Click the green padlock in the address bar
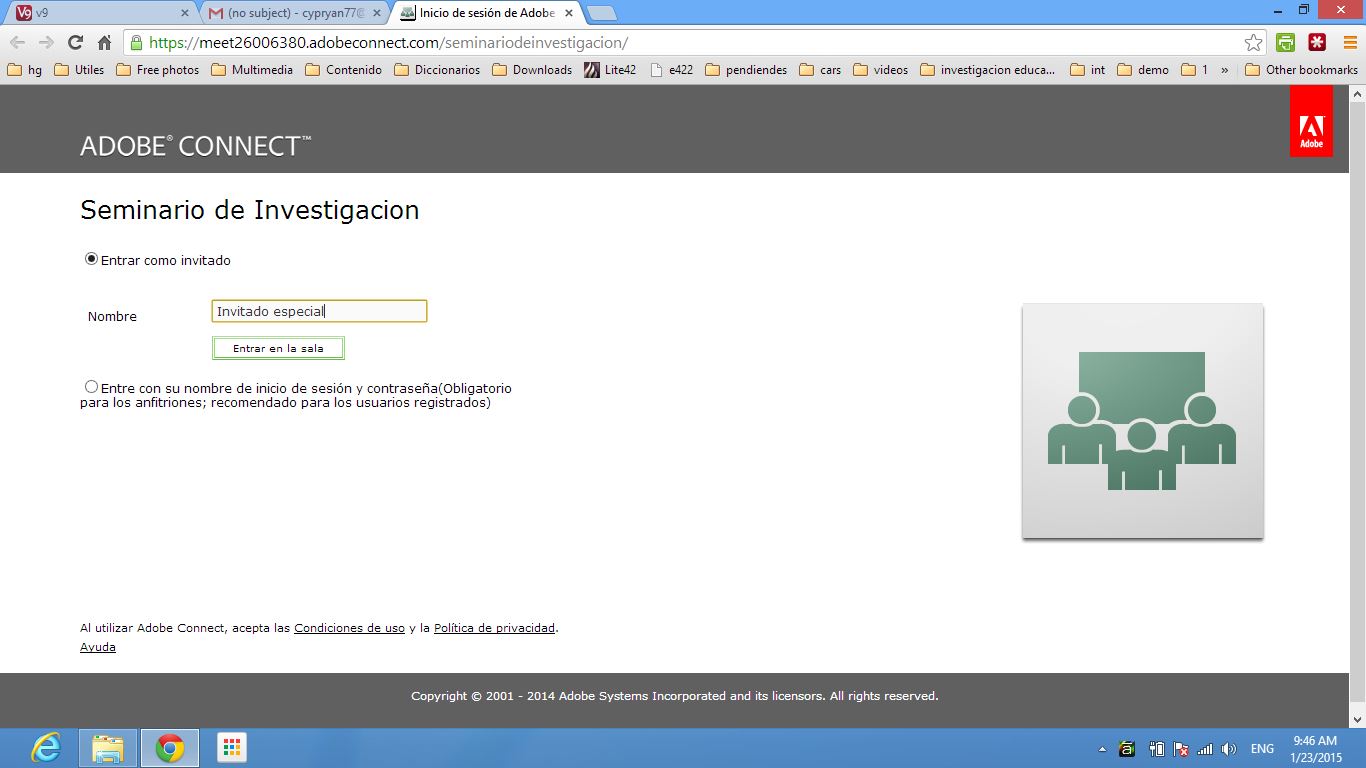1366x768 pixels. 136,42
